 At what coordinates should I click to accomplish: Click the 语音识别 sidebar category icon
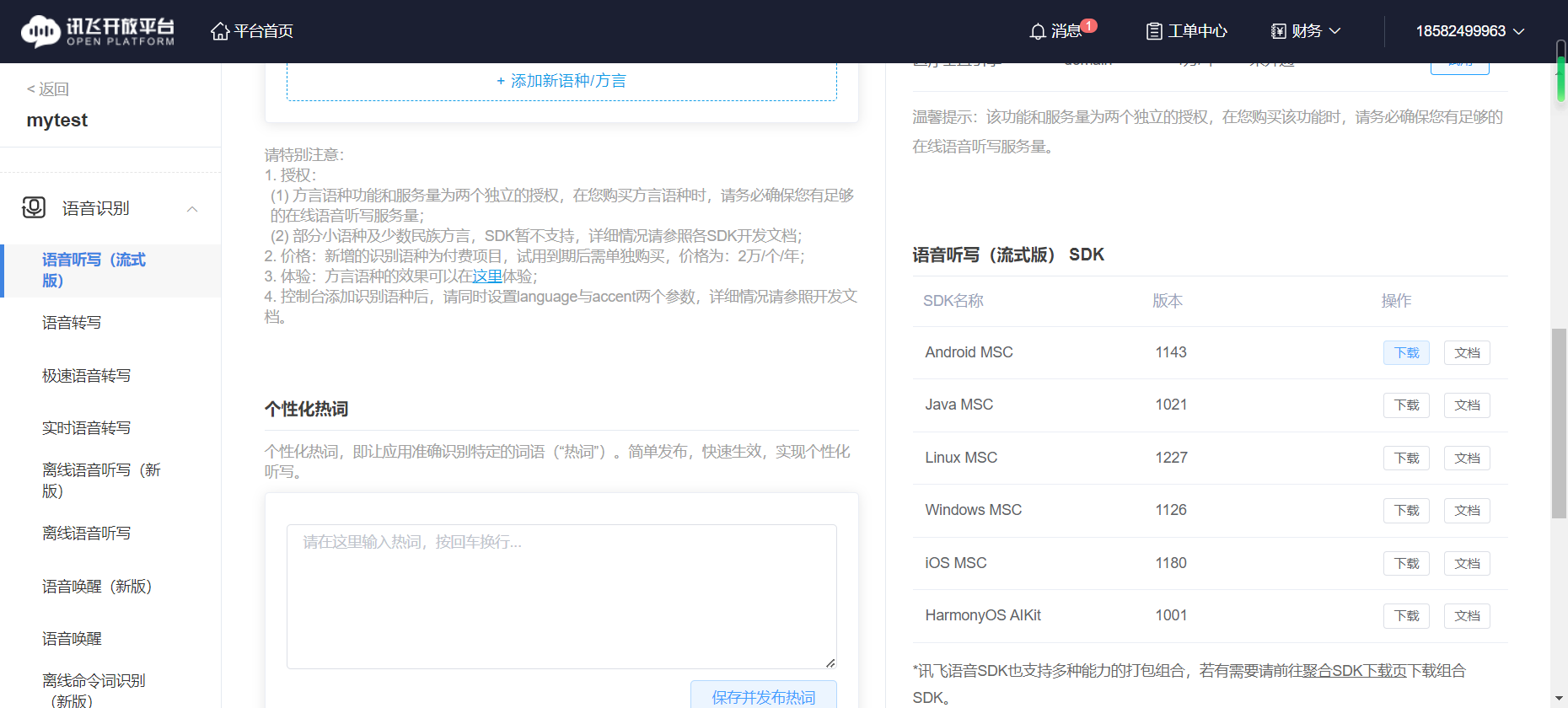(x=34, y=207)
